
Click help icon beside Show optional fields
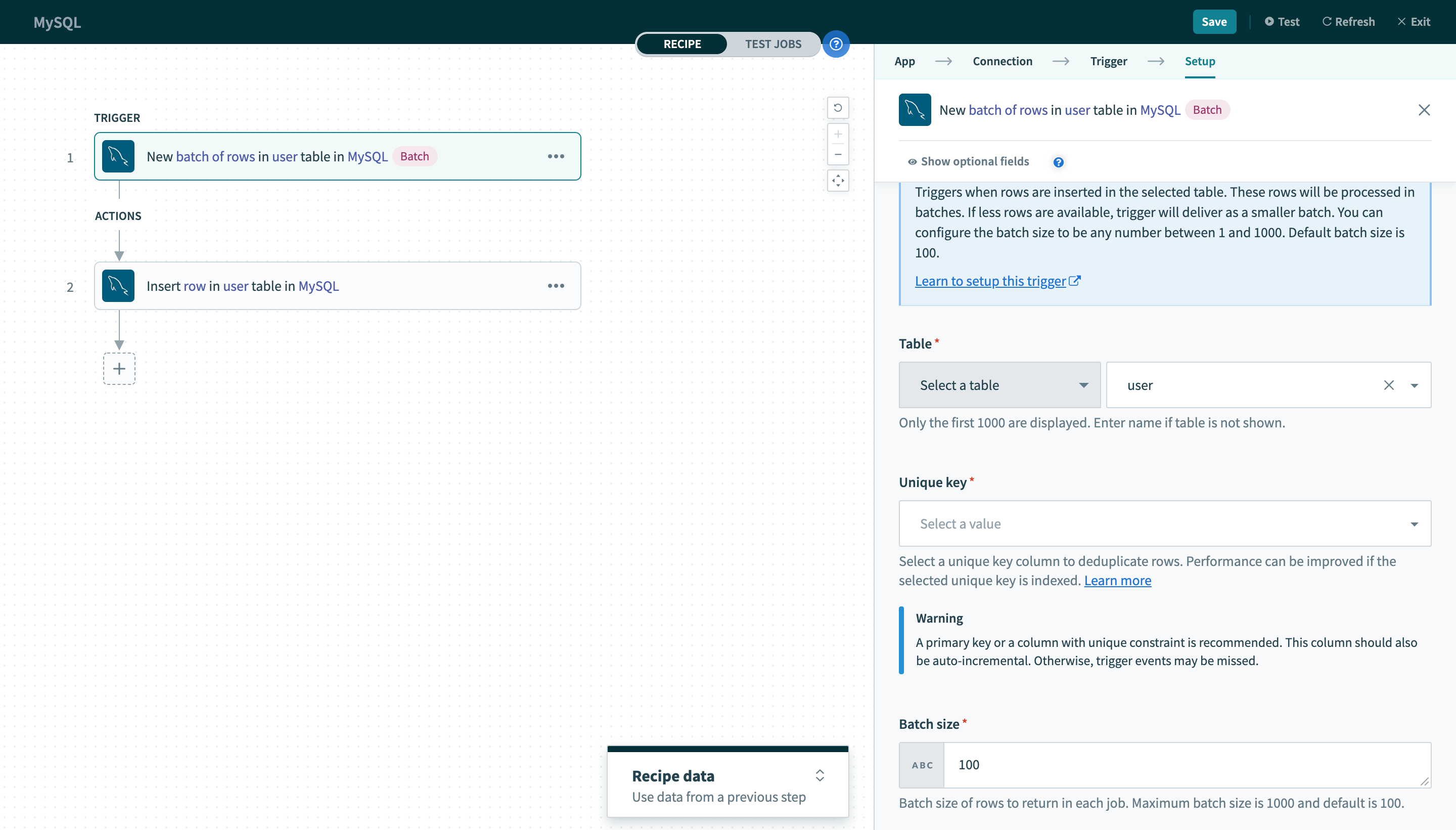(1058, 162)
